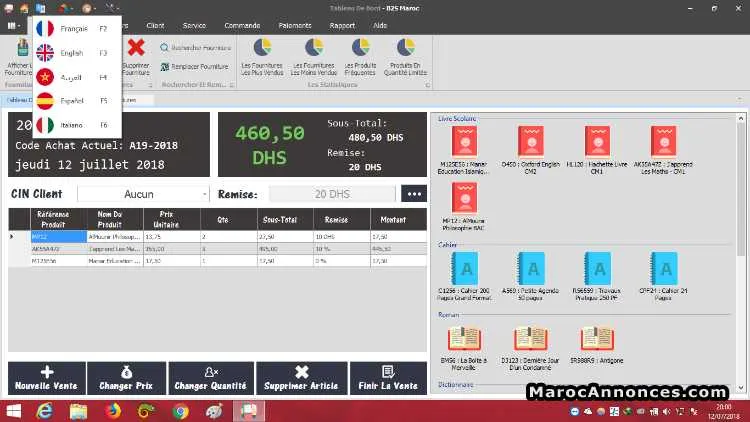The width and height of the screenshot is (750, 422).
Task: Open the Paiements menu
Action: (295, 25)
